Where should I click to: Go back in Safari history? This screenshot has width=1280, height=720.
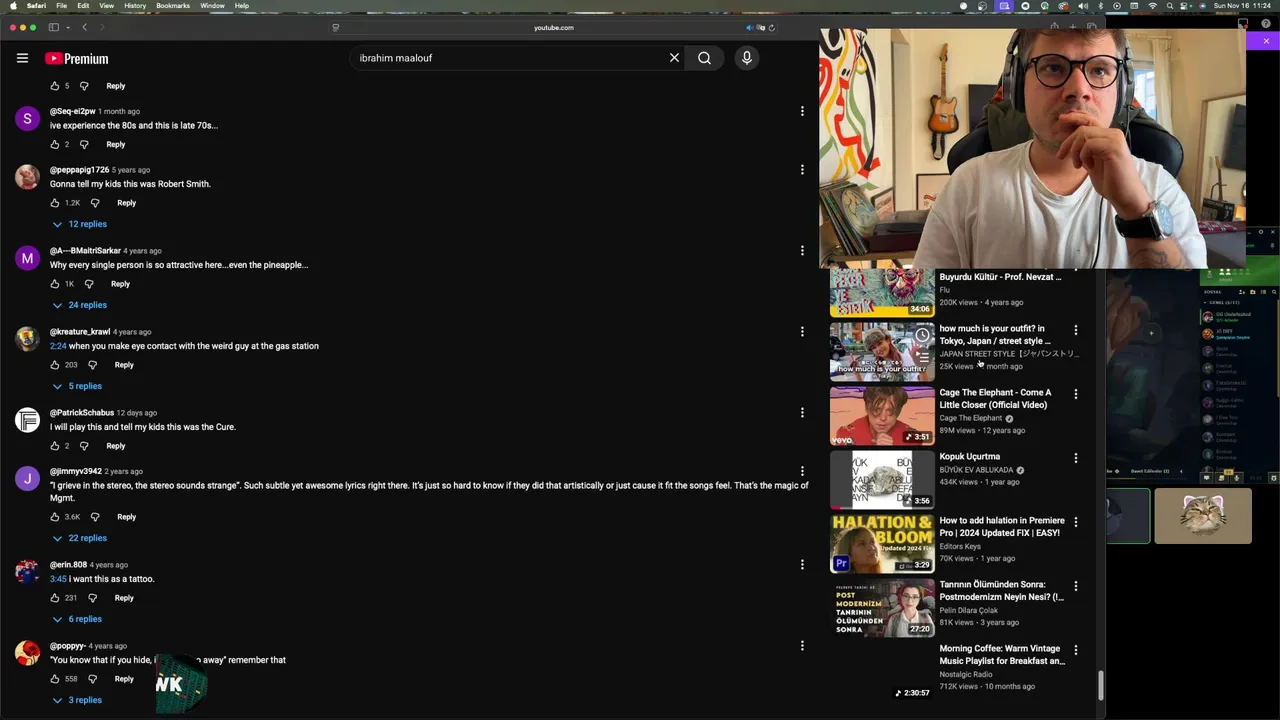click(84, 27)
